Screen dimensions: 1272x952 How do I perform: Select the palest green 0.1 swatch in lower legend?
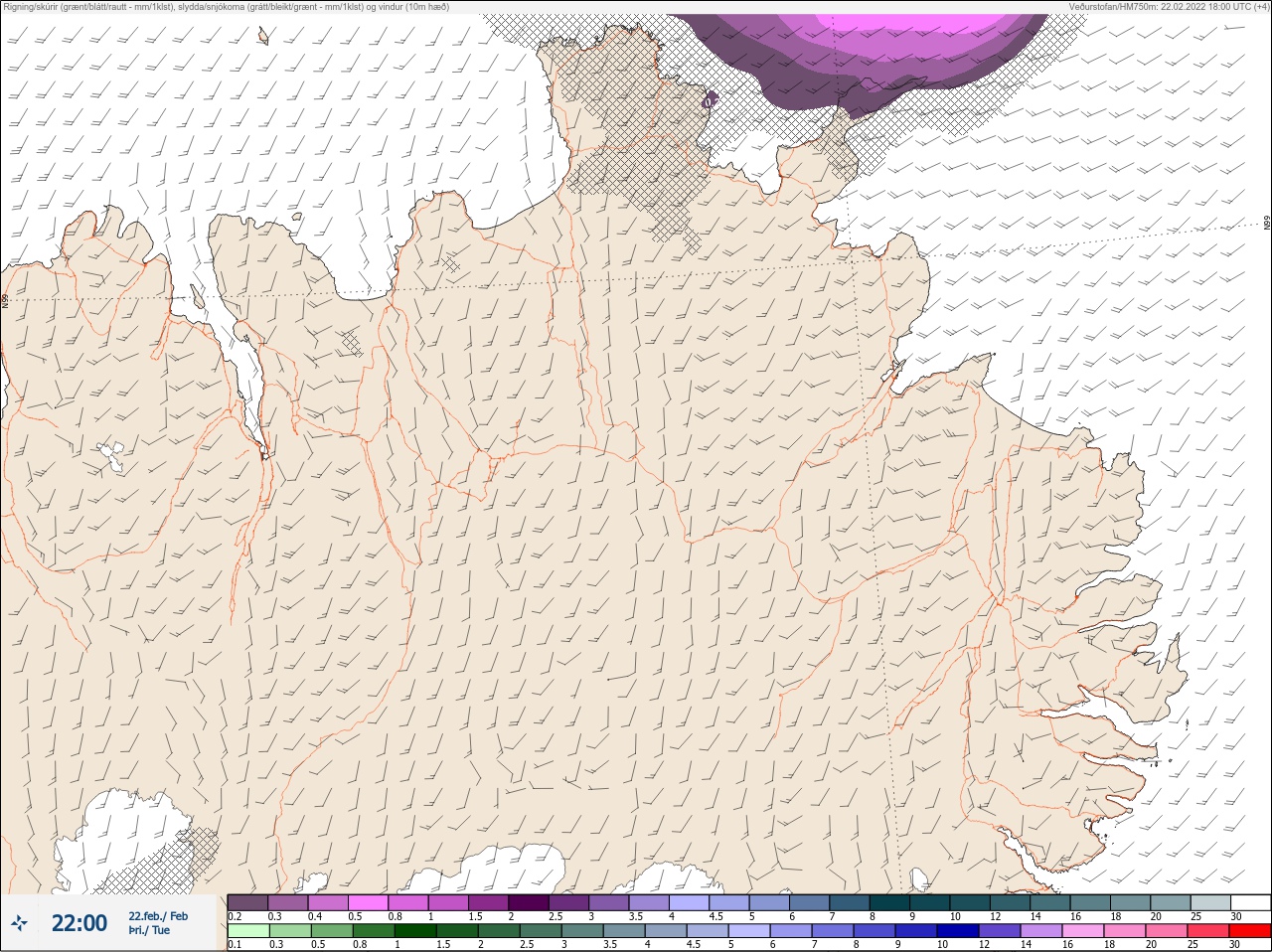248,931
